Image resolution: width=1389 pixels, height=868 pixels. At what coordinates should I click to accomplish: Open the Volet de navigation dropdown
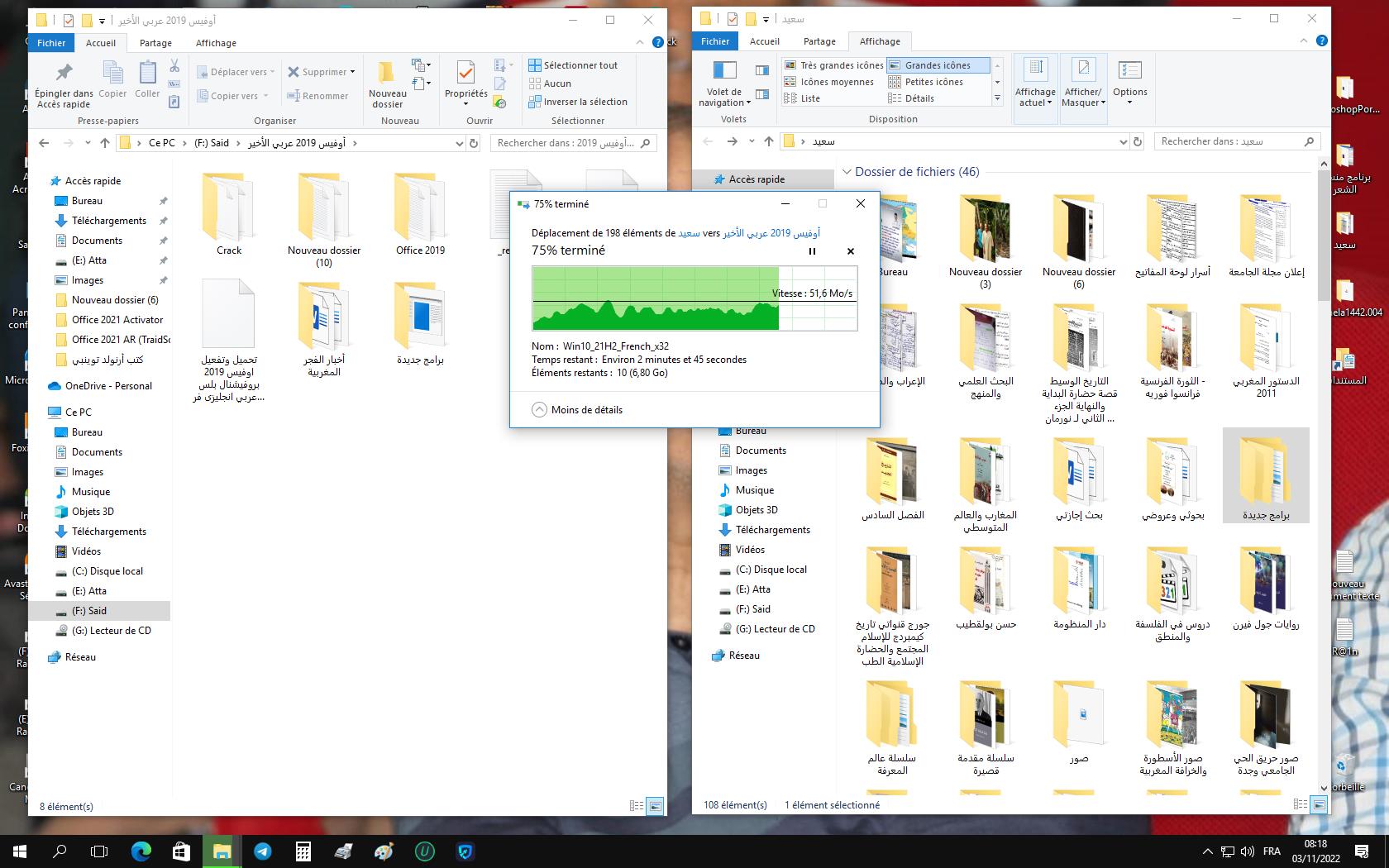(724, 97)
